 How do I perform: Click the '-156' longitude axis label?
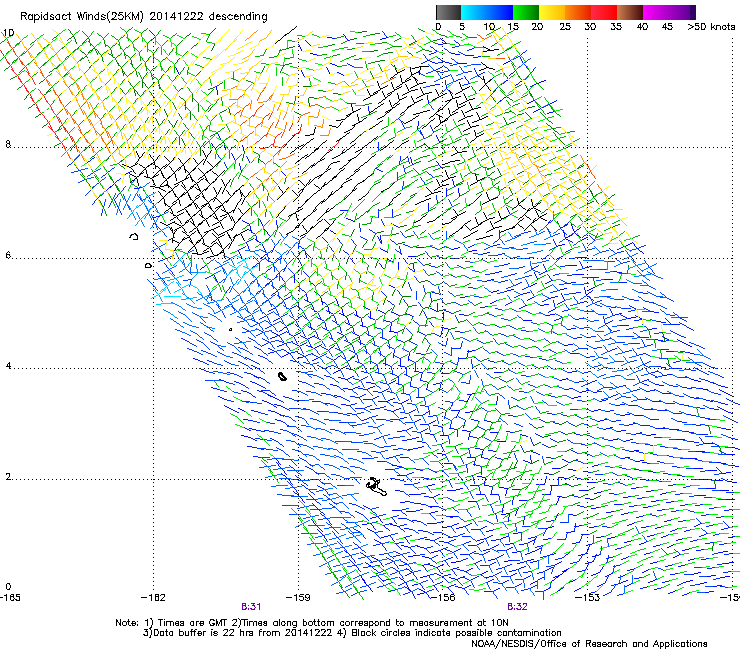(x=443, y=598)
